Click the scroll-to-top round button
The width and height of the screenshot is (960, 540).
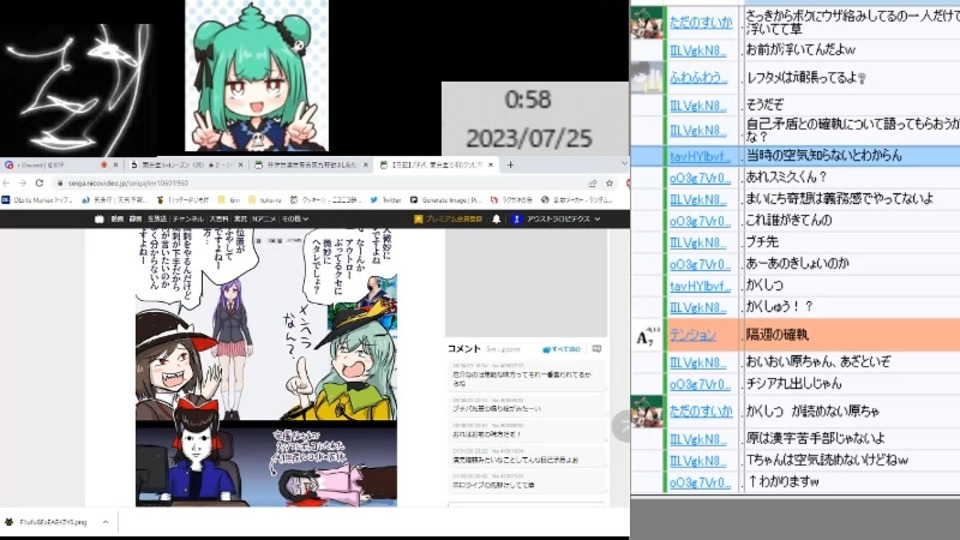621,426
